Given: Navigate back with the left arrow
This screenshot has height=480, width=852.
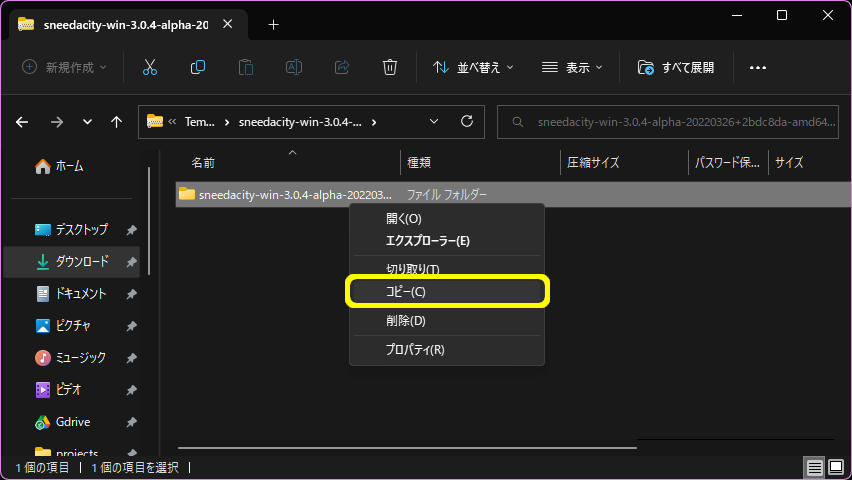Looking at the screenshot, I should (x=23, y=122).
